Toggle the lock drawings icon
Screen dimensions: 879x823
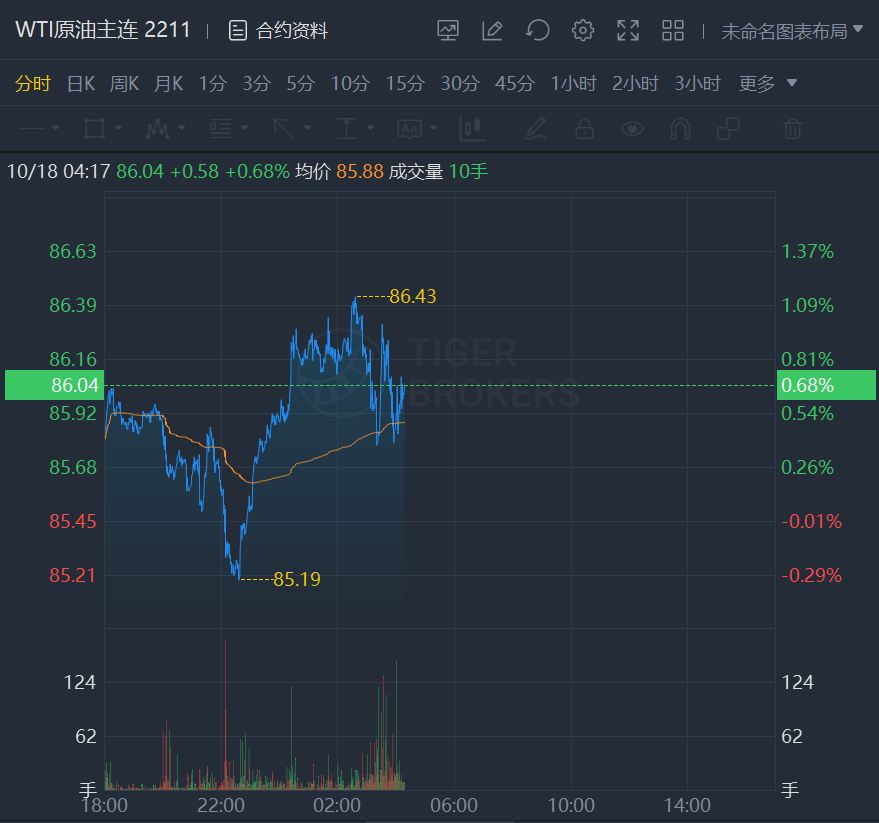584,128
